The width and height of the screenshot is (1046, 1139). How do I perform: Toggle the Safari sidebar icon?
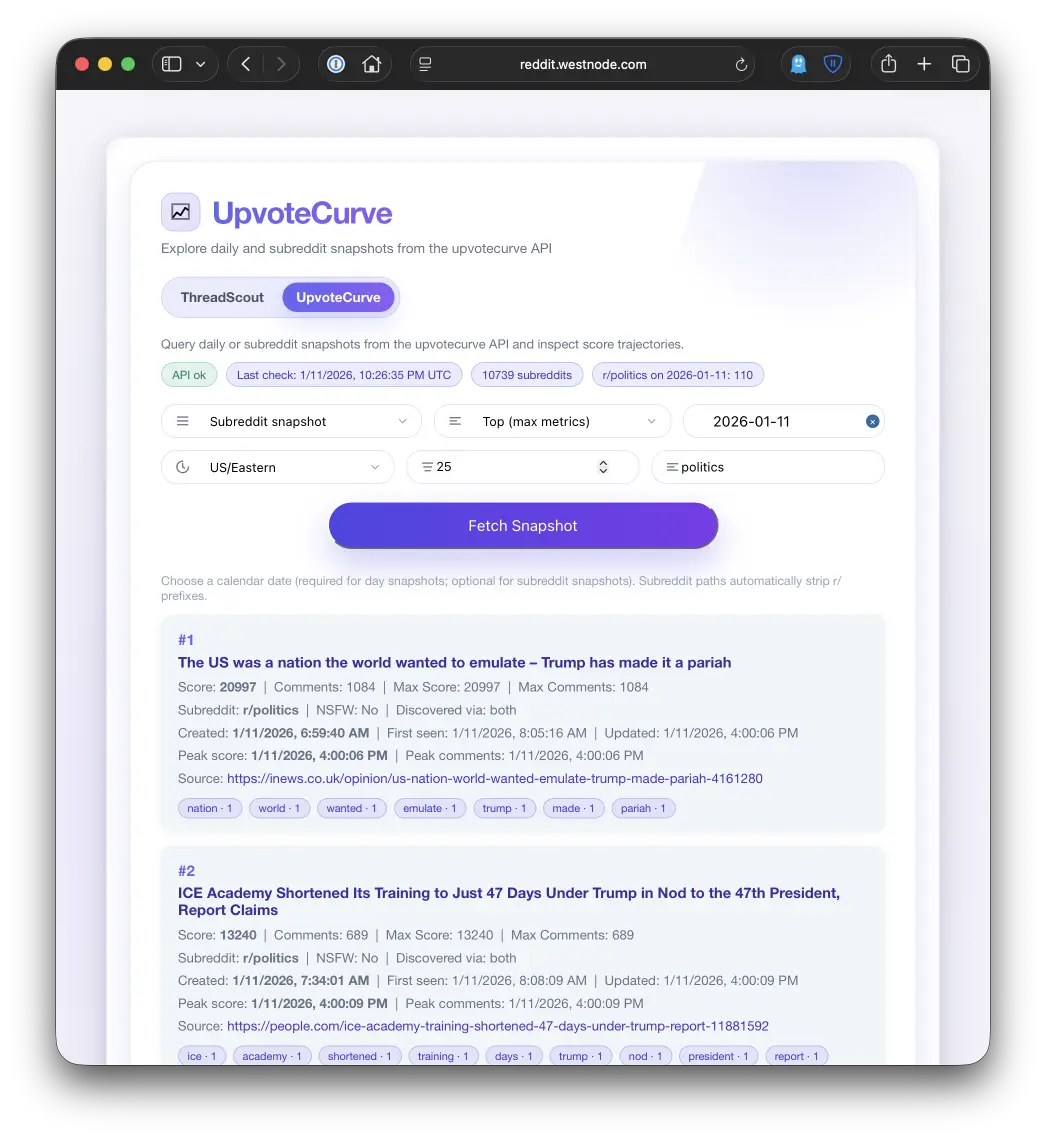tap(171, 64)
